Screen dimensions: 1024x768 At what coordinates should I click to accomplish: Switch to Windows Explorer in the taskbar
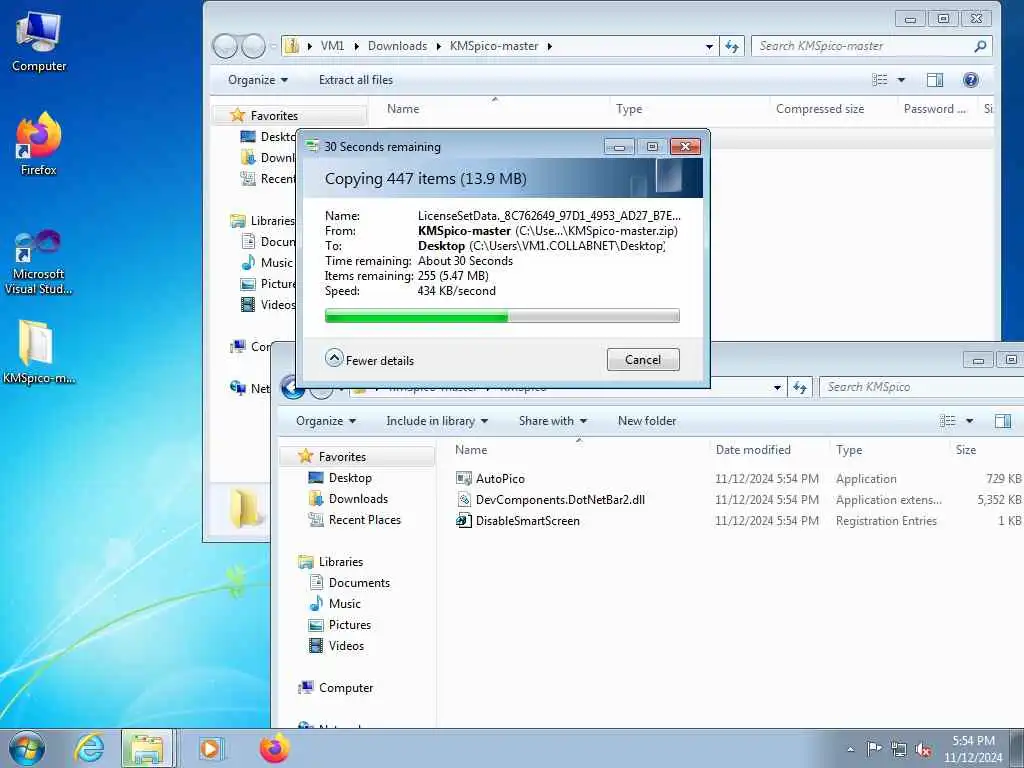coord(147,748)
